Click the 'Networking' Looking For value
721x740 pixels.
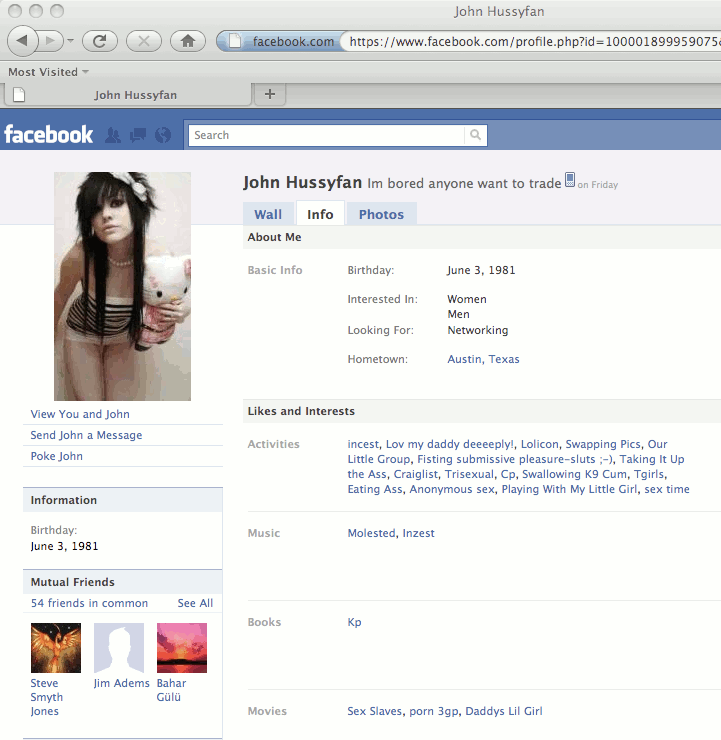pos(478,330)
